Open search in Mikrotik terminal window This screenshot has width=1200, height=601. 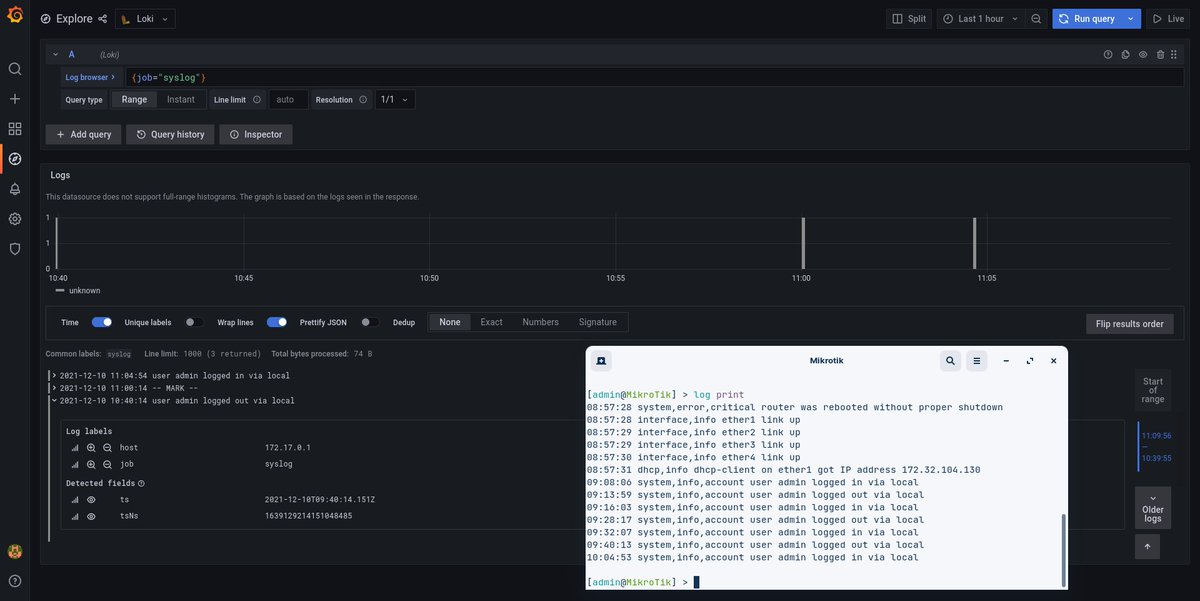click(x=950, y=360)
